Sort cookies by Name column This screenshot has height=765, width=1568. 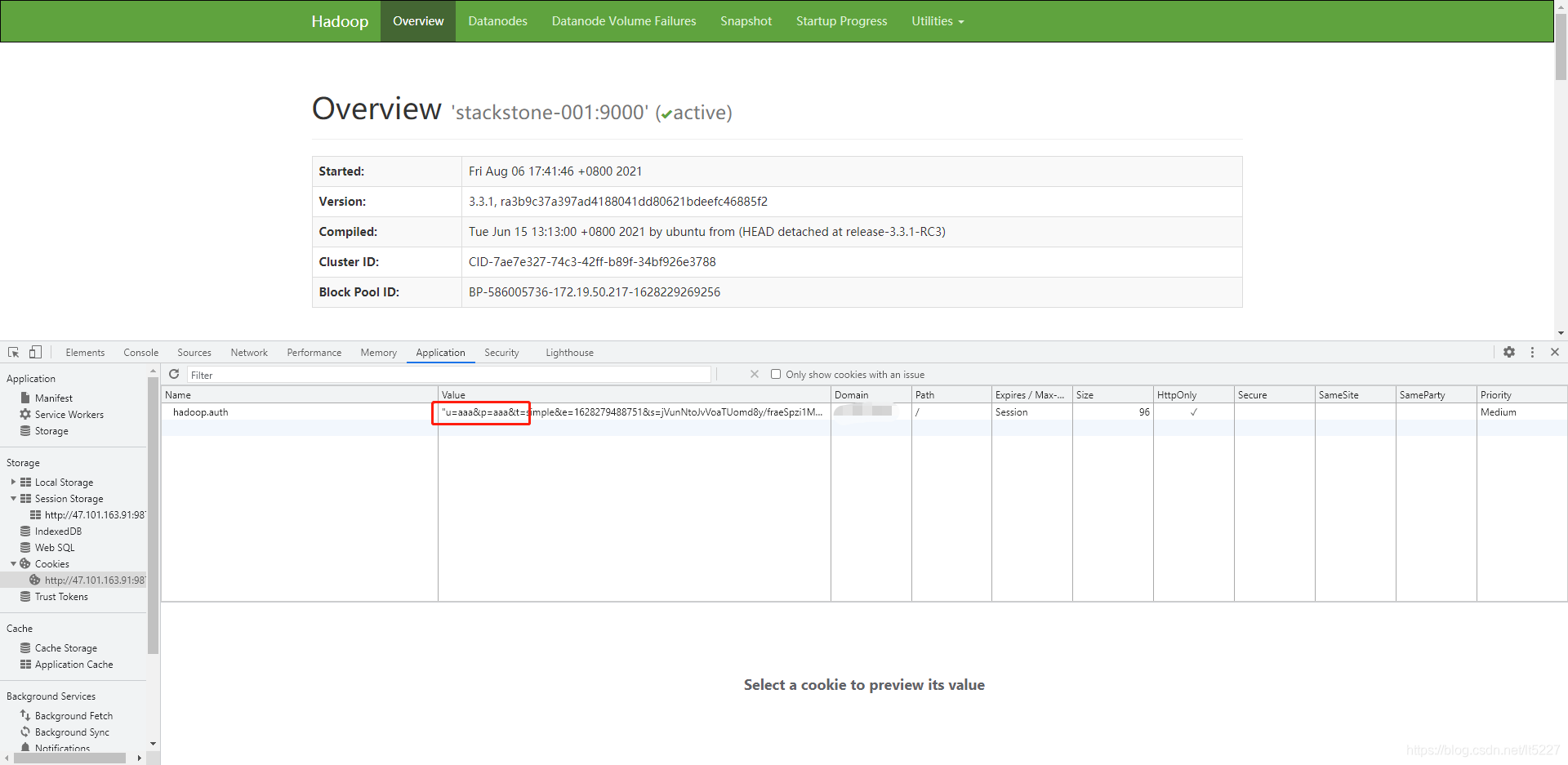click(x=300, y=394)
